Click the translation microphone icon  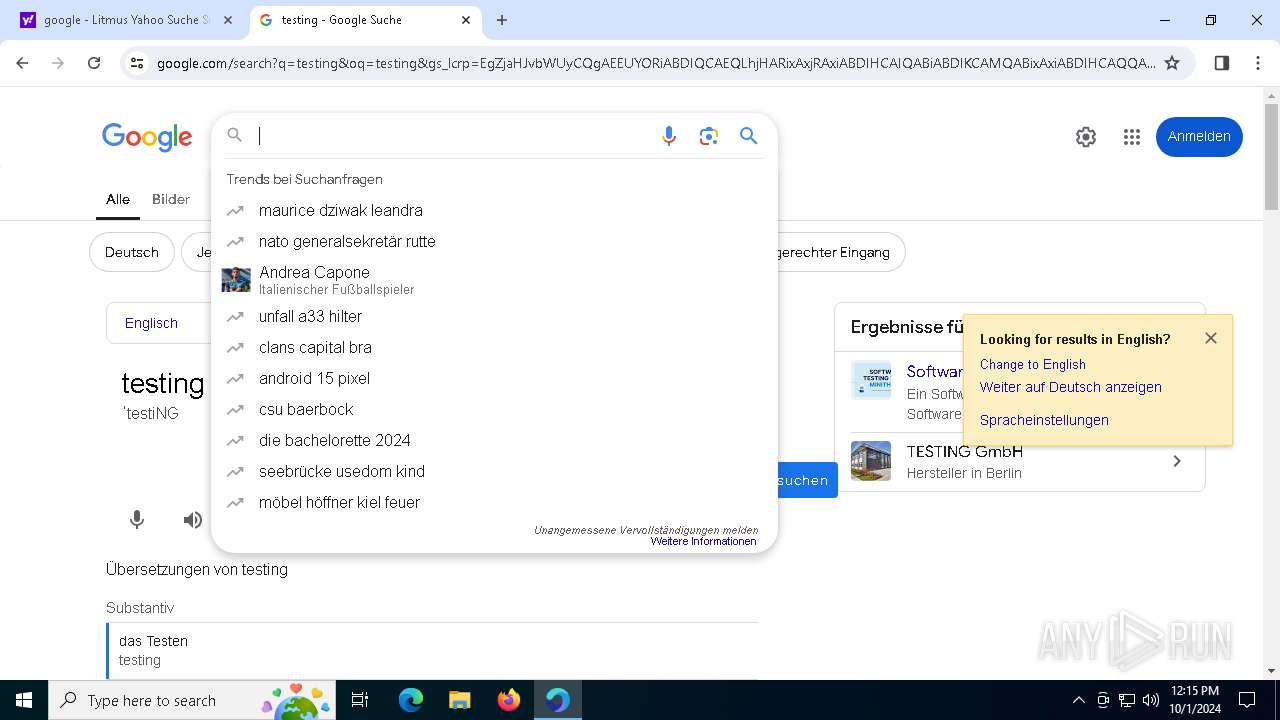pos(137,519)
